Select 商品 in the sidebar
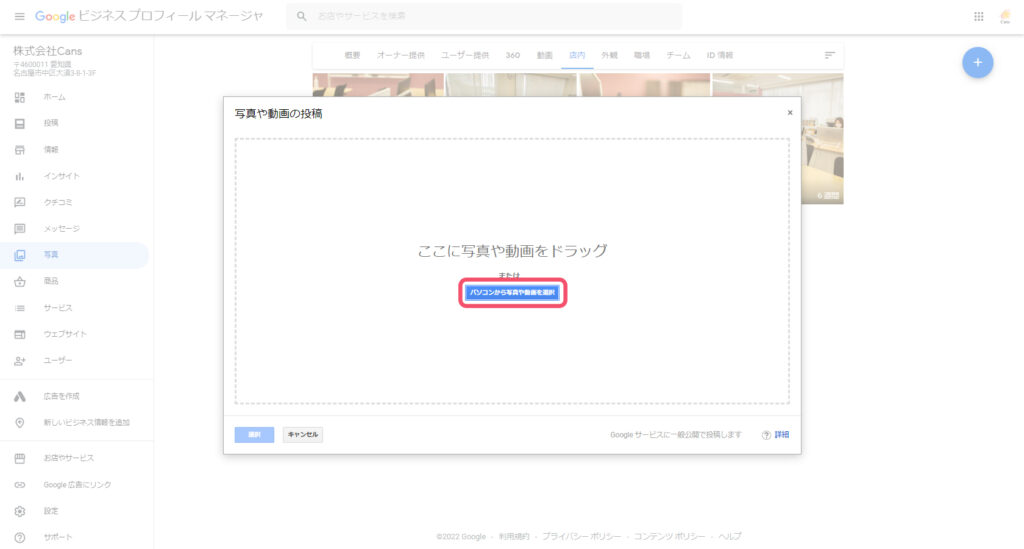 tap(51, 281)
